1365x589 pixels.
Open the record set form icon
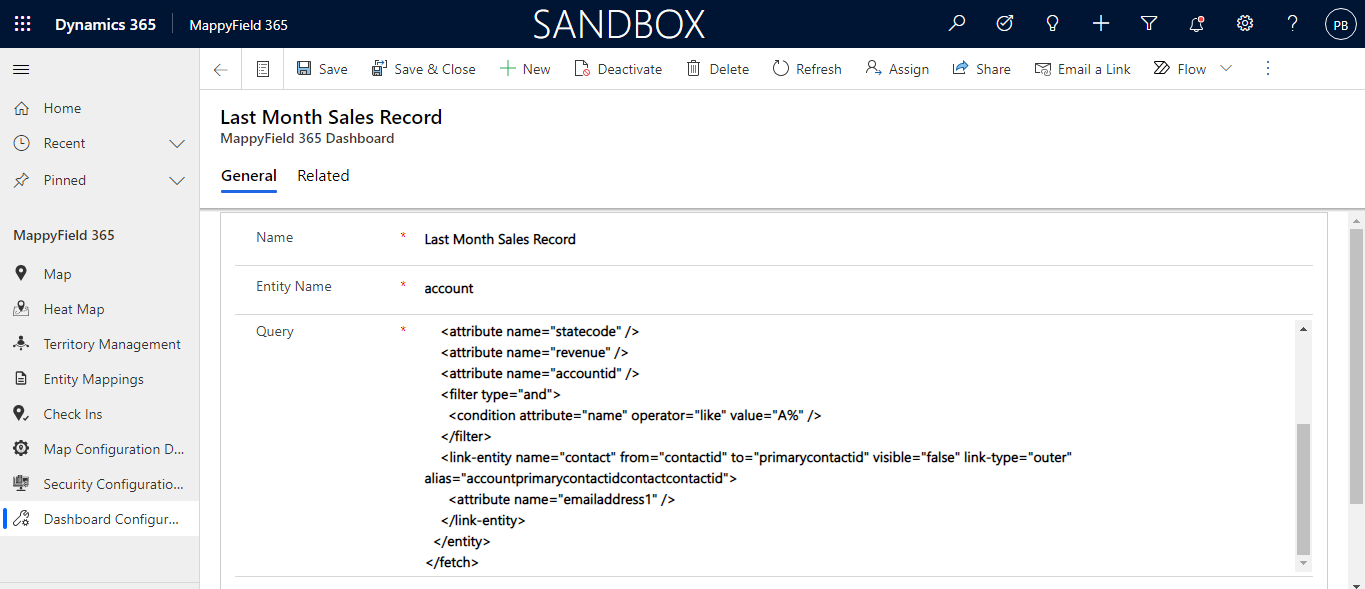point(263,69)
